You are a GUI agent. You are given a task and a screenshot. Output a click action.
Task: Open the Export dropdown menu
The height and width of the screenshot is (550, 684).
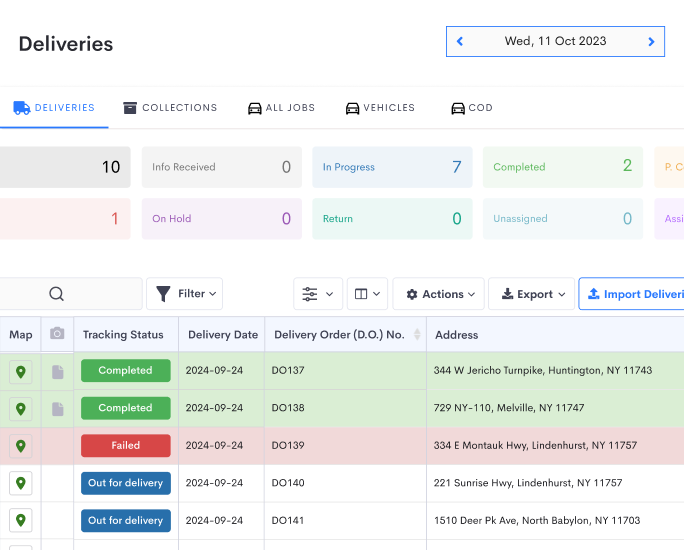(531, 294)
